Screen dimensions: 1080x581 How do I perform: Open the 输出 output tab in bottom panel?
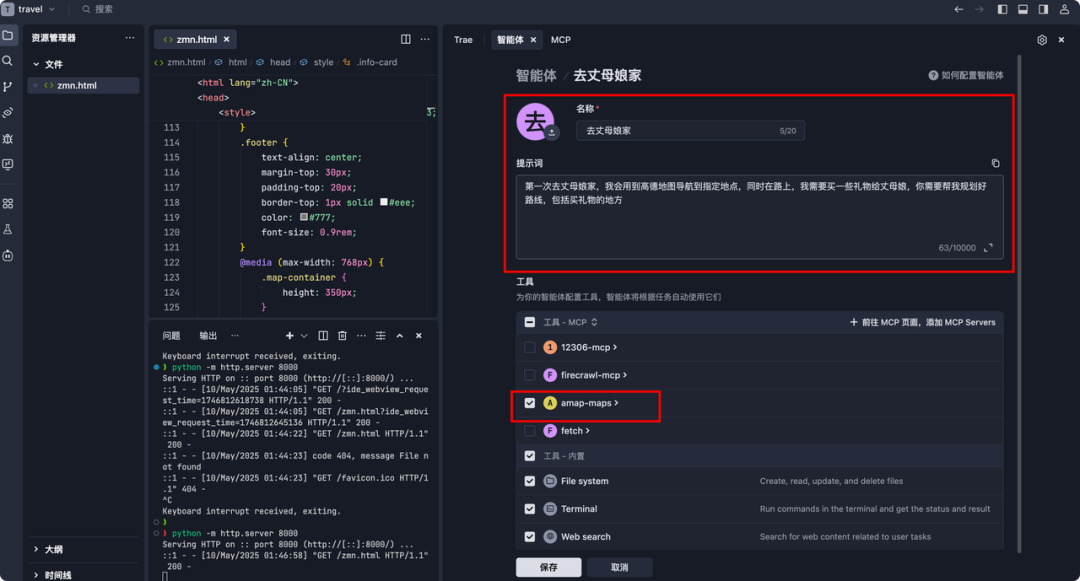click(x=208, y=336)
